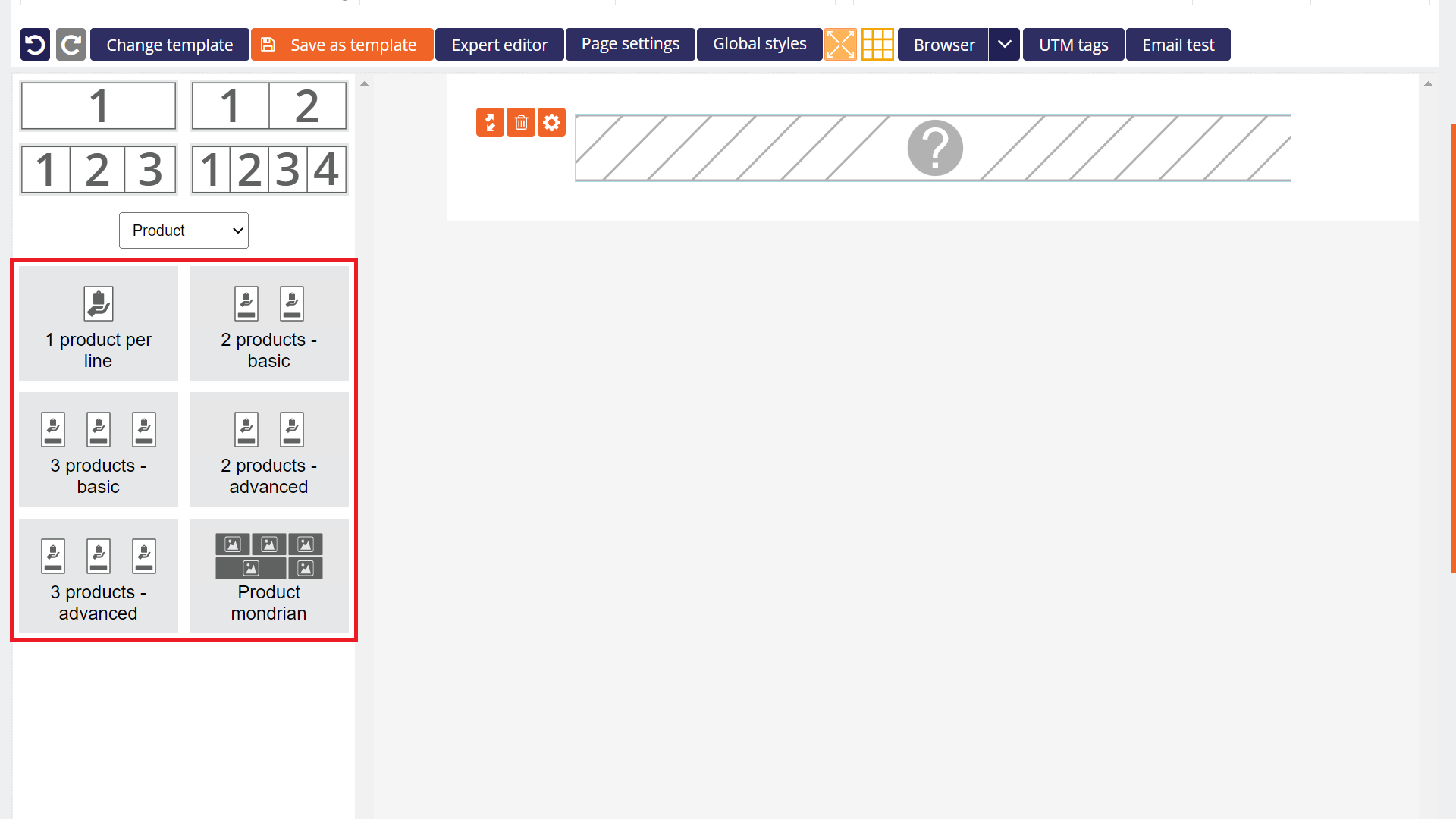Screen dimensions: 1456x819
Task: Click the Email test tab
Action: click(1178, 44)
